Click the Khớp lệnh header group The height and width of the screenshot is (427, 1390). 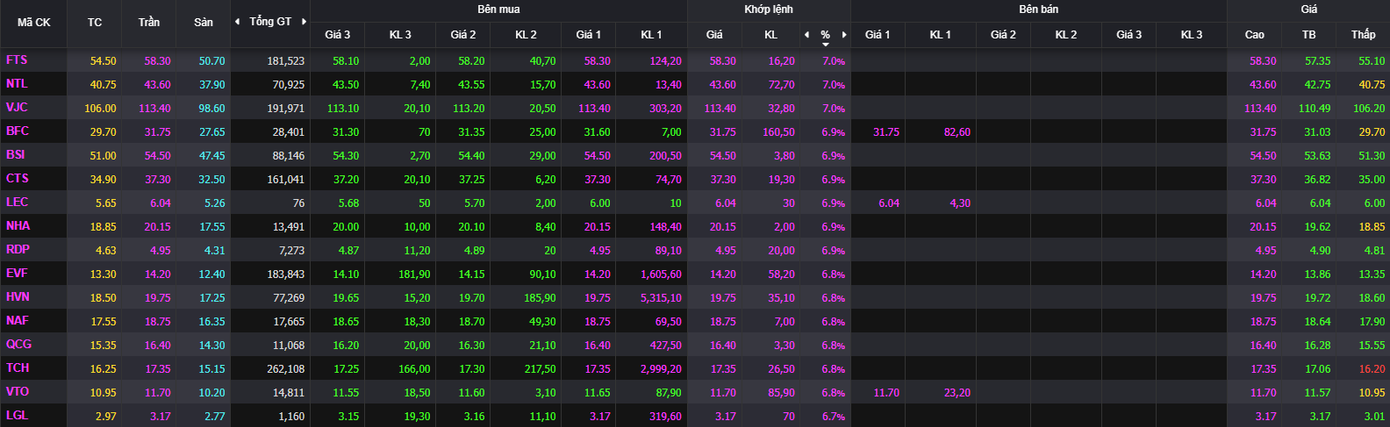click(x=768, y=9)
